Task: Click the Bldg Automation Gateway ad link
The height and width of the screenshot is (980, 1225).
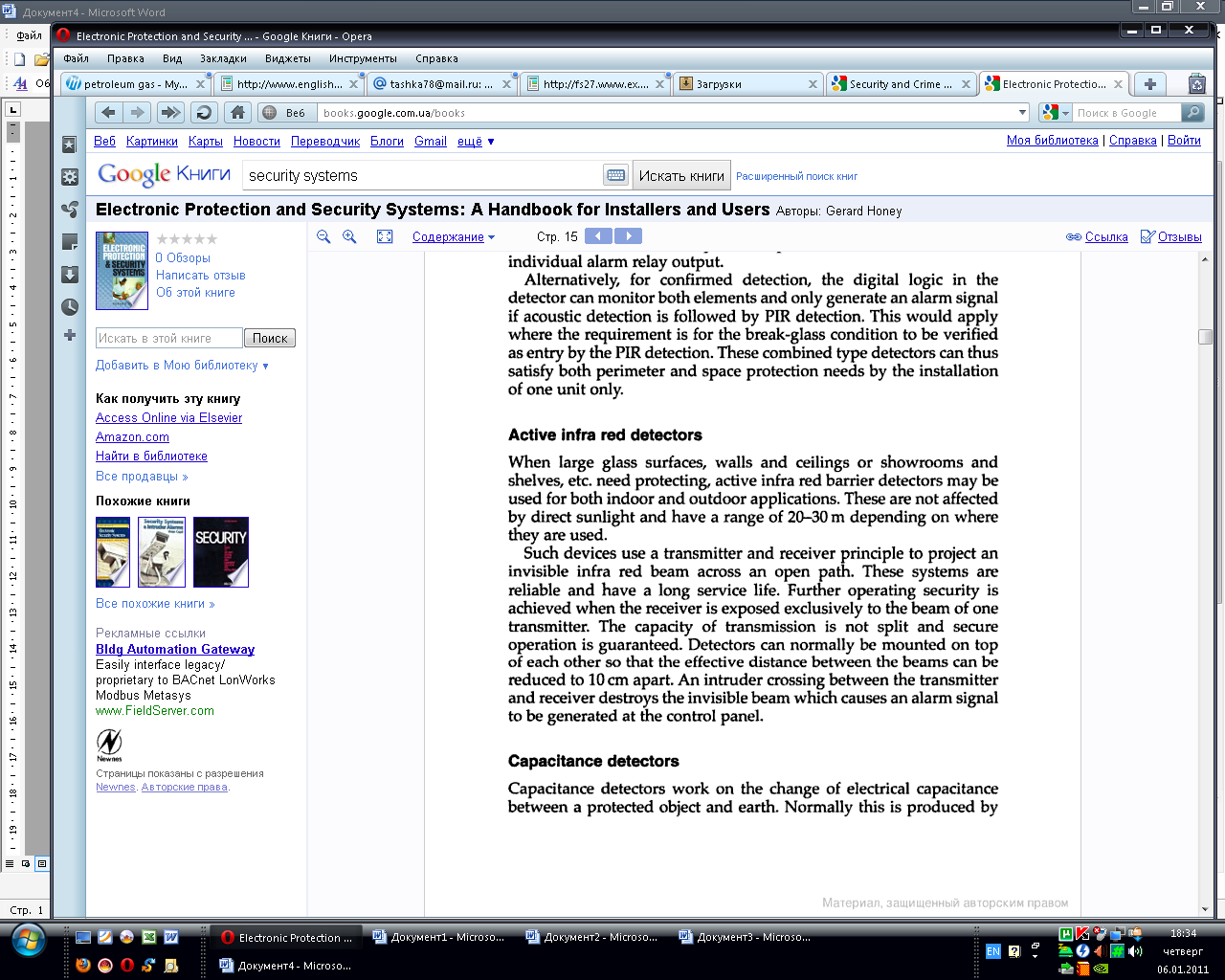Action: click(x=175, y=649)
